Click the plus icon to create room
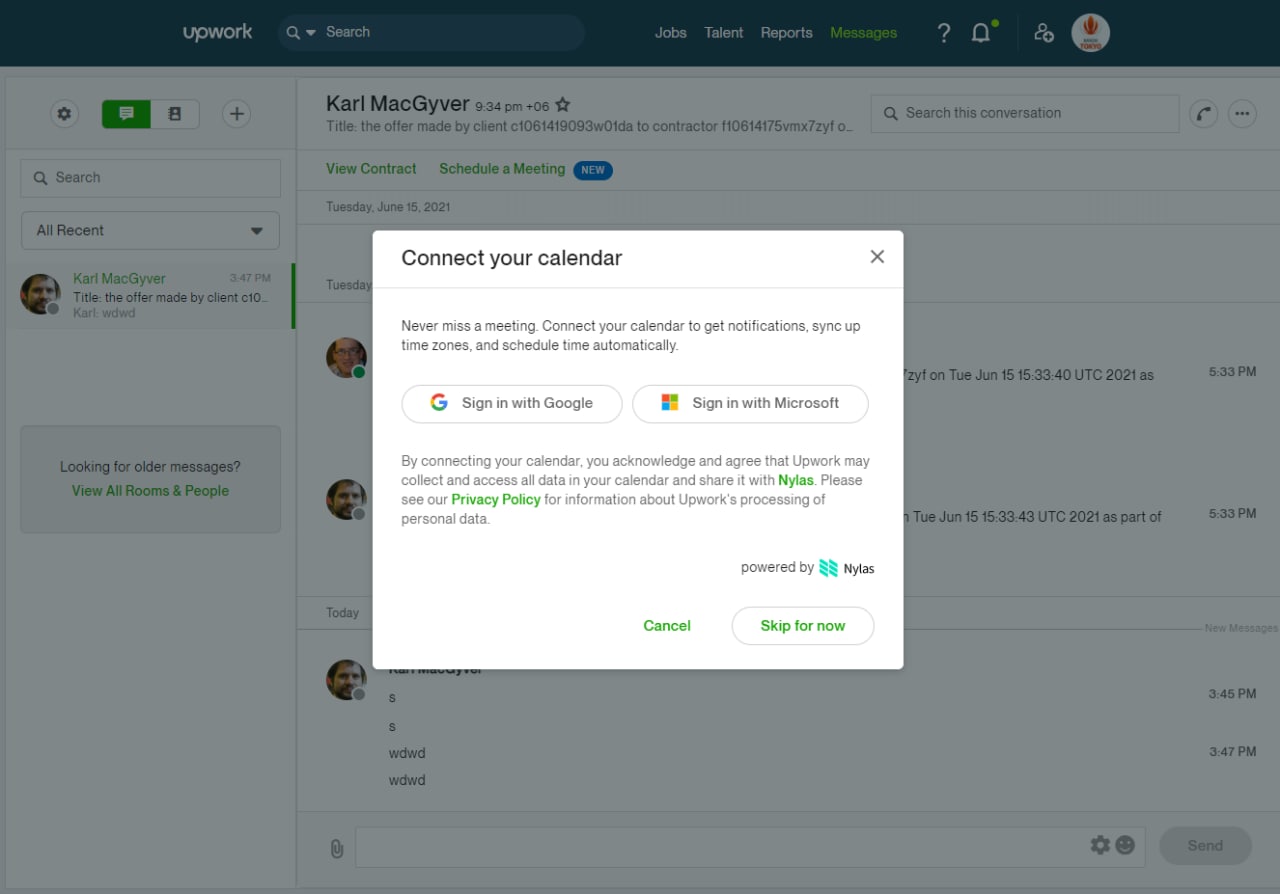This screenshot has width=1280, height=894. 236,114
